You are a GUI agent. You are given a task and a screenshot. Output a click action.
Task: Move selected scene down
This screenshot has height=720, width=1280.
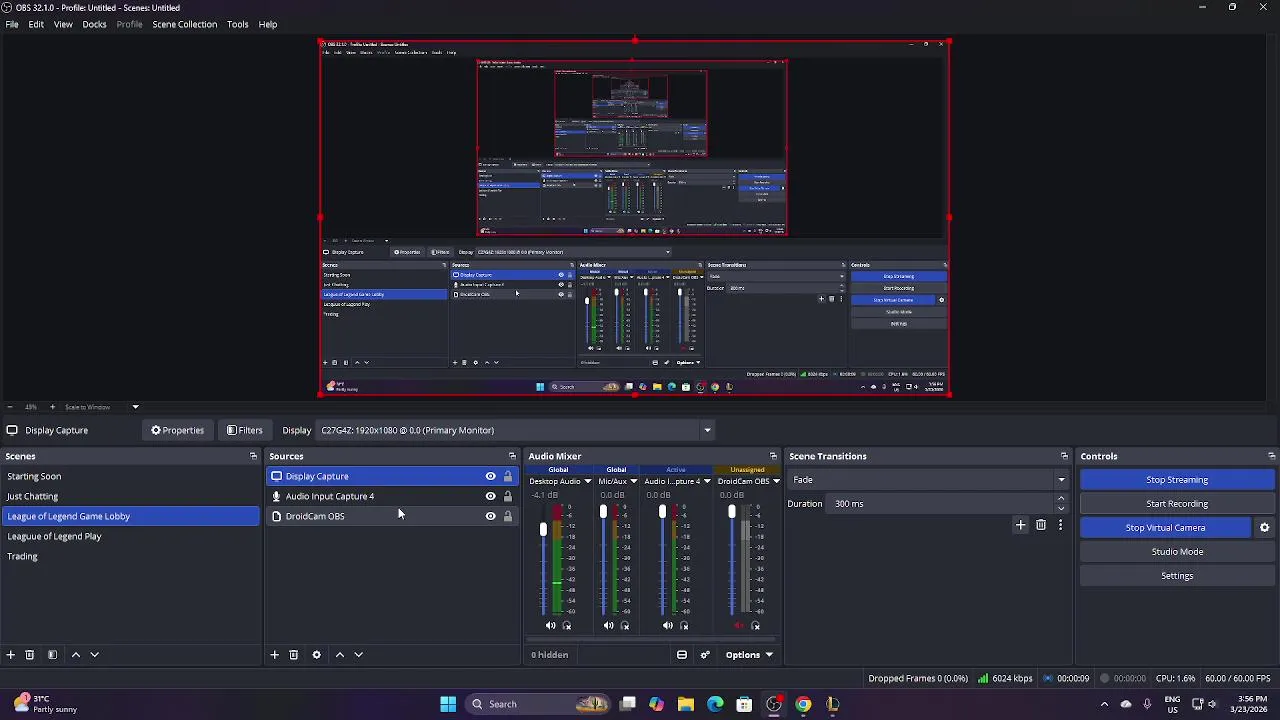click(x=95, y=654)
